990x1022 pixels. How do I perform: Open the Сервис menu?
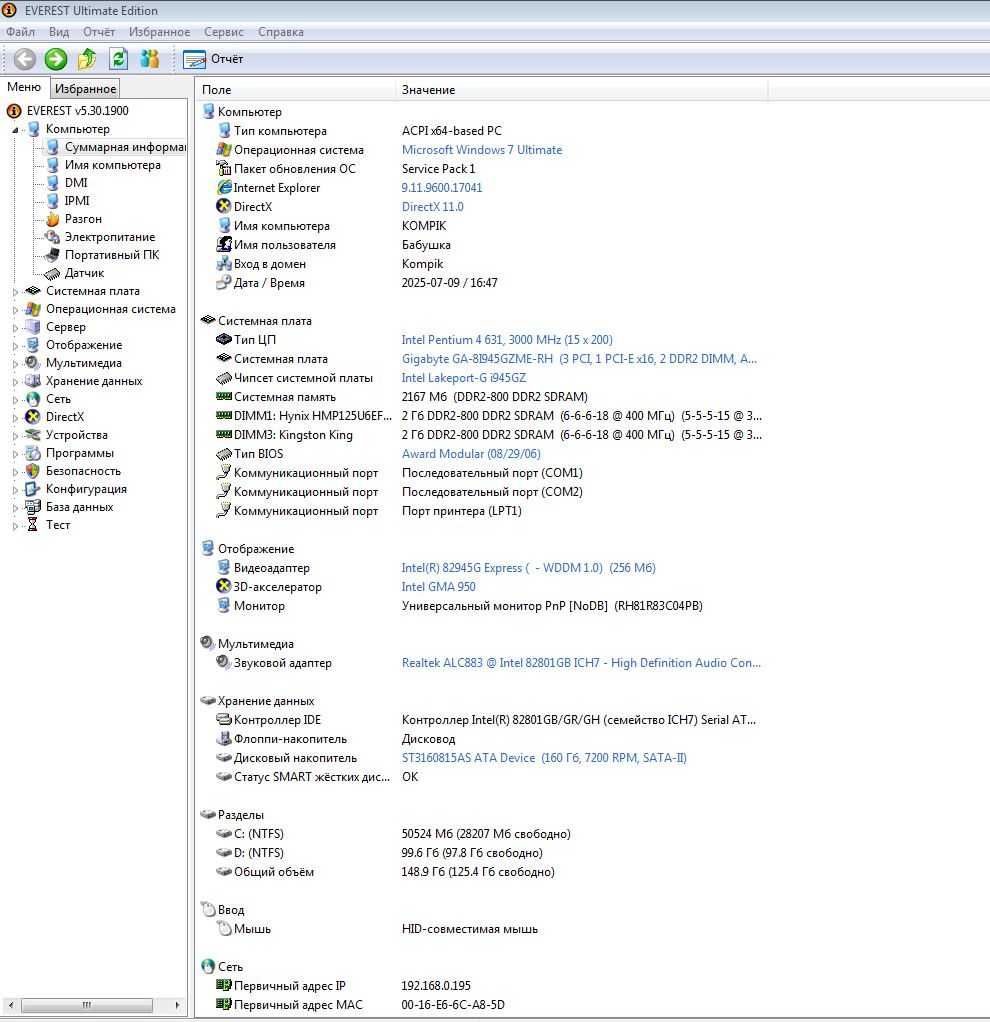click(224, 32)
